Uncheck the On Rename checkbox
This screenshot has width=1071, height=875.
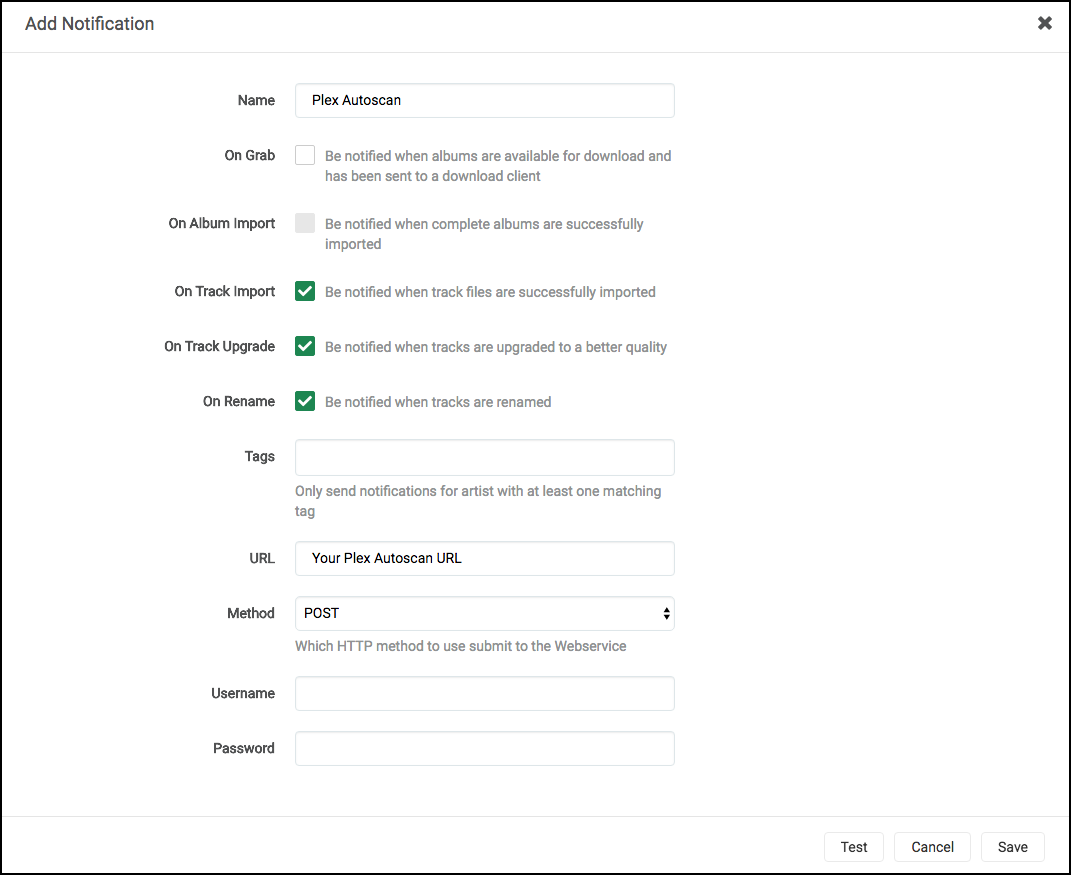coord(305,401)
